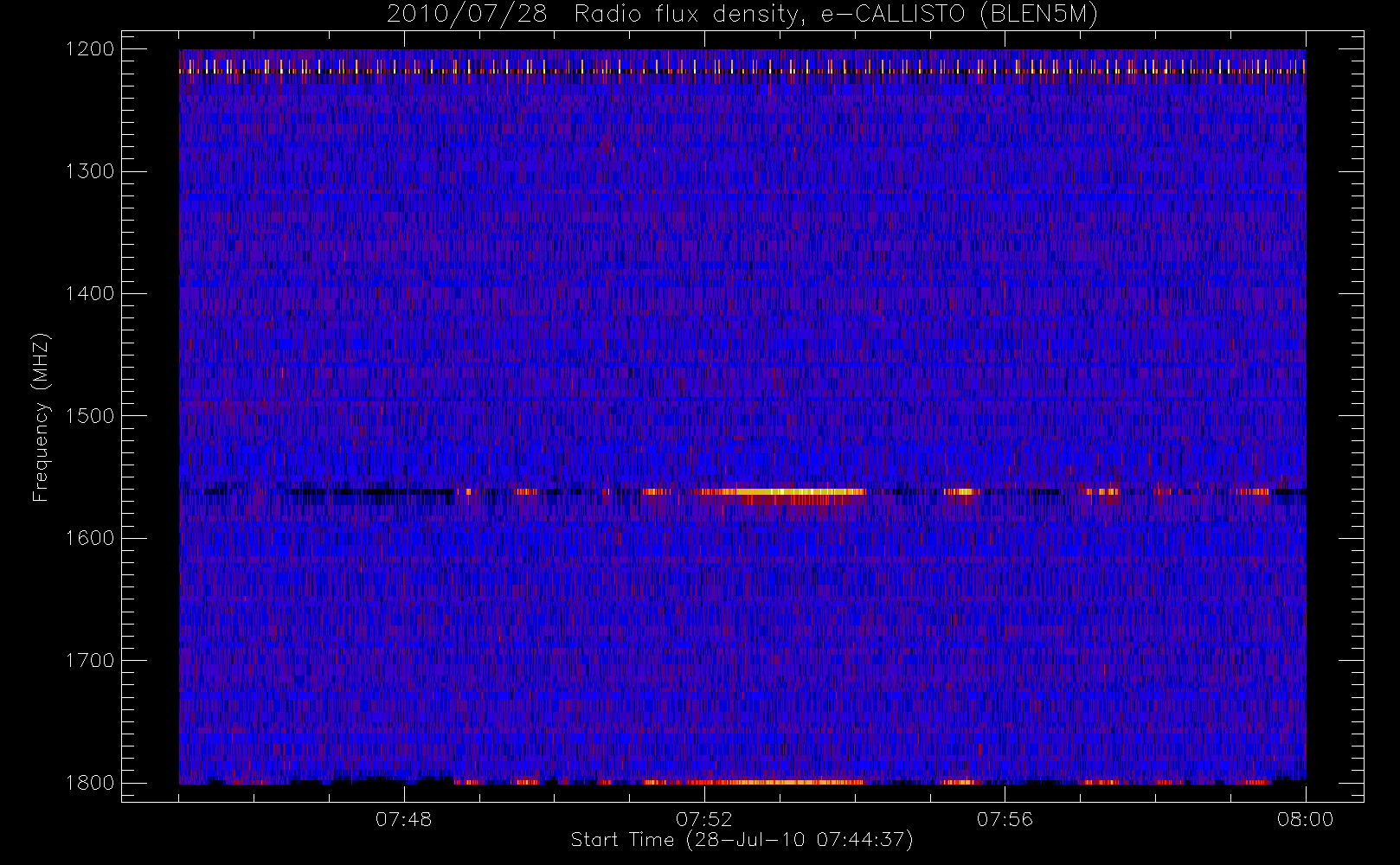Click the 08:00 time tick label
1400x865 pixels.
1306,819
